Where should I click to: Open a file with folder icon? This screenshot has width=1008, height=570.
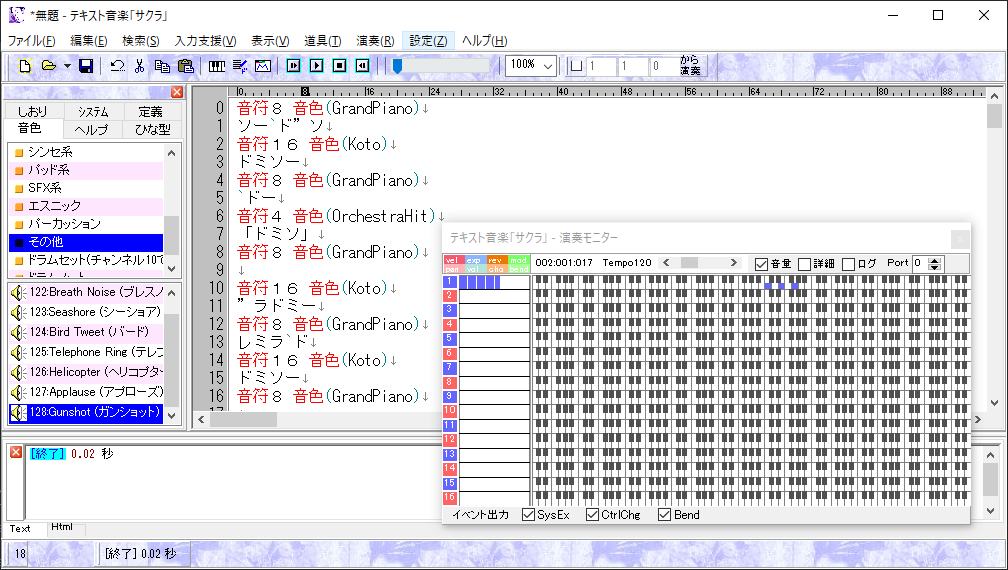pyautogui.click(x=49, y=66)
